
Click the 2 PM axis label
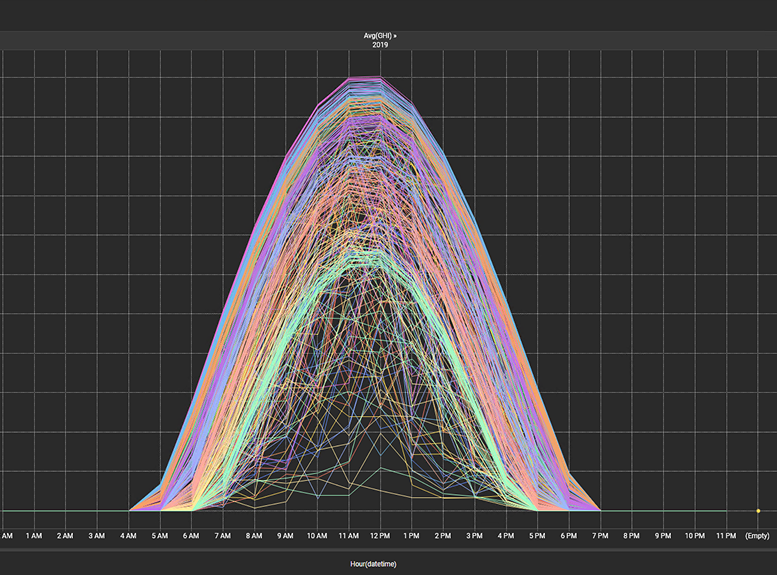click(443, 536)
